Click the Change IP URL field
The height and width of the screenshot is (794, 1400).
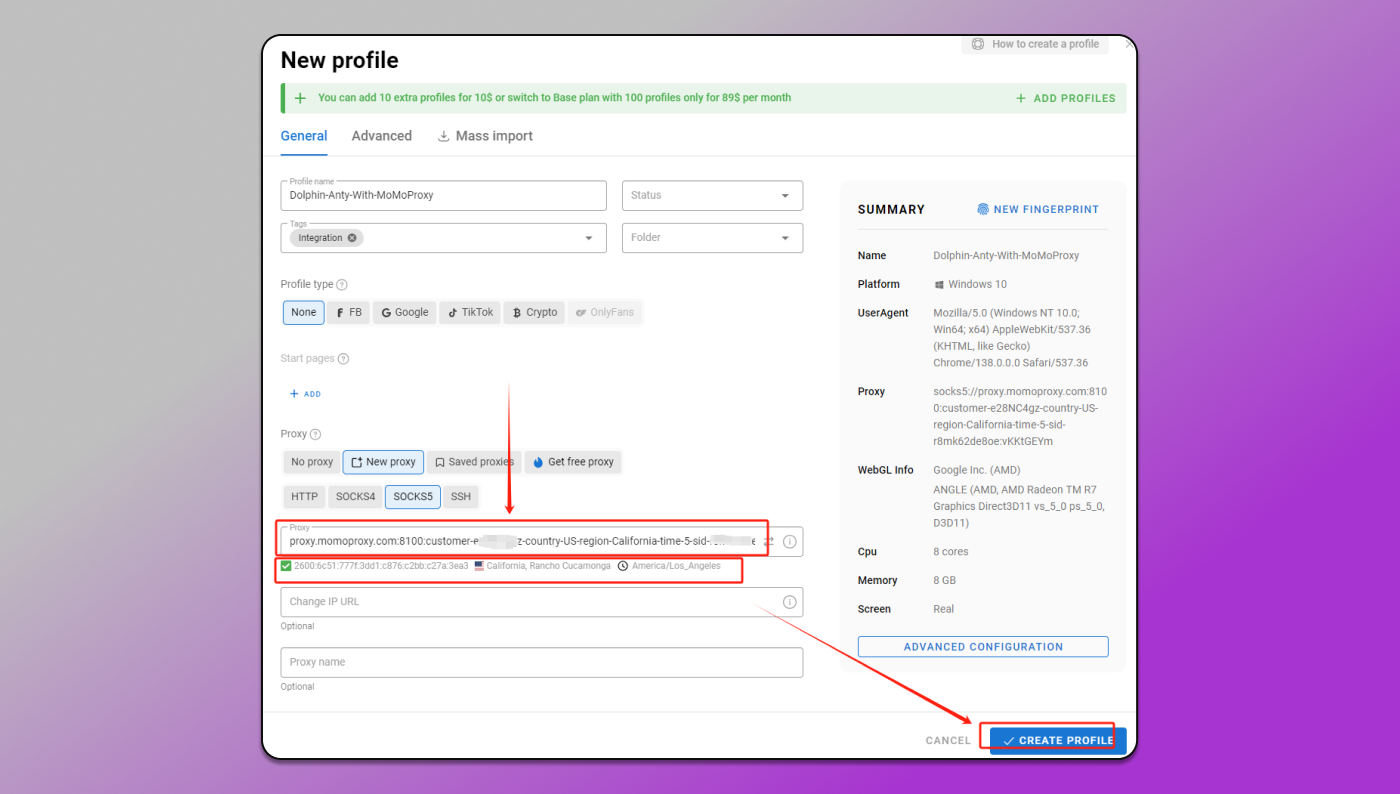542,602
